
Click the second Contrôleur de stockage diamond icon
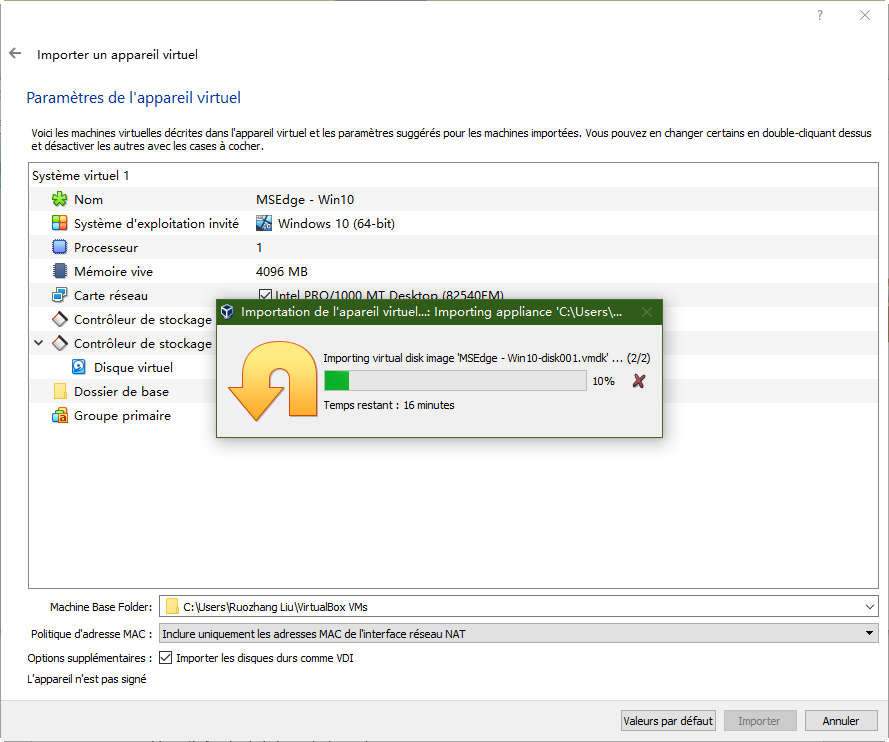(60, 343)
